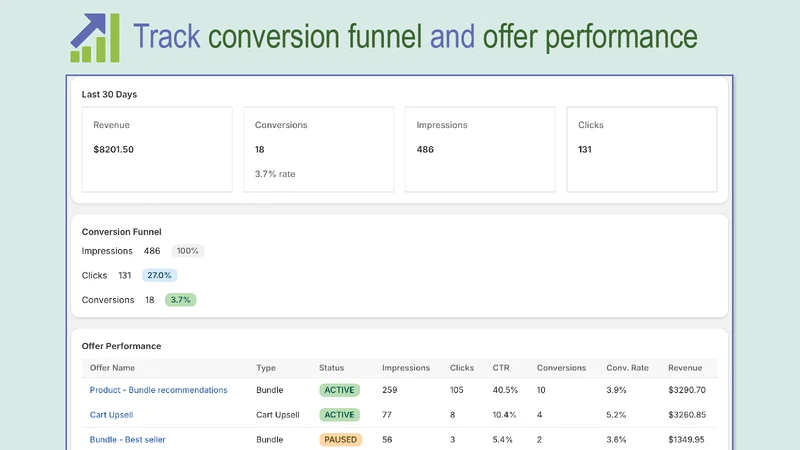Click the $3290.70 revenue cell
This screenshot has width=800, height=450.
point(687,390)
